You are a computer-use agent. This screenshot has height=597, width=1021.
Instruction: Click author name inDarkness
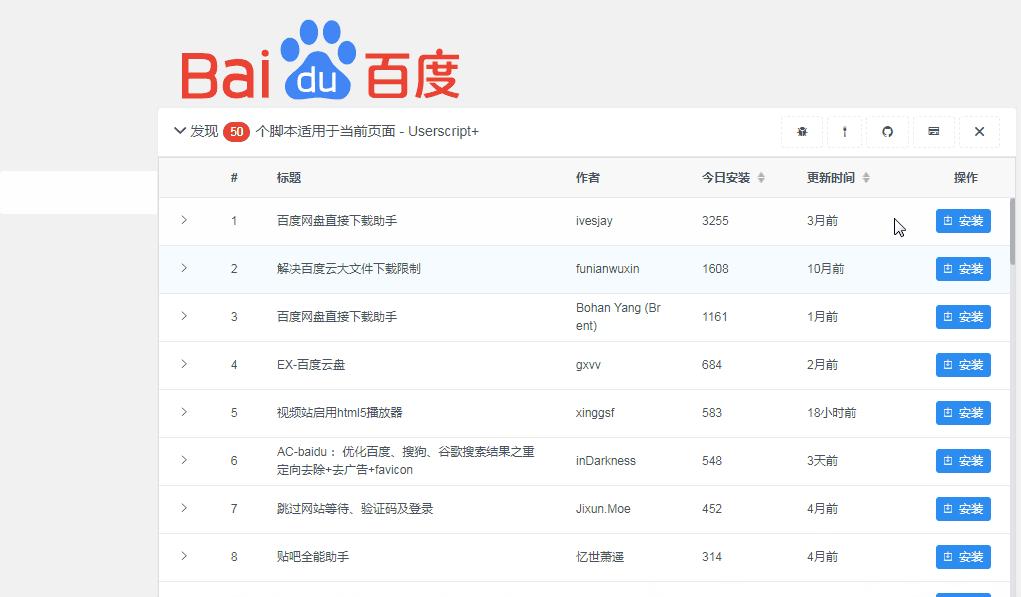coord(606,461)
